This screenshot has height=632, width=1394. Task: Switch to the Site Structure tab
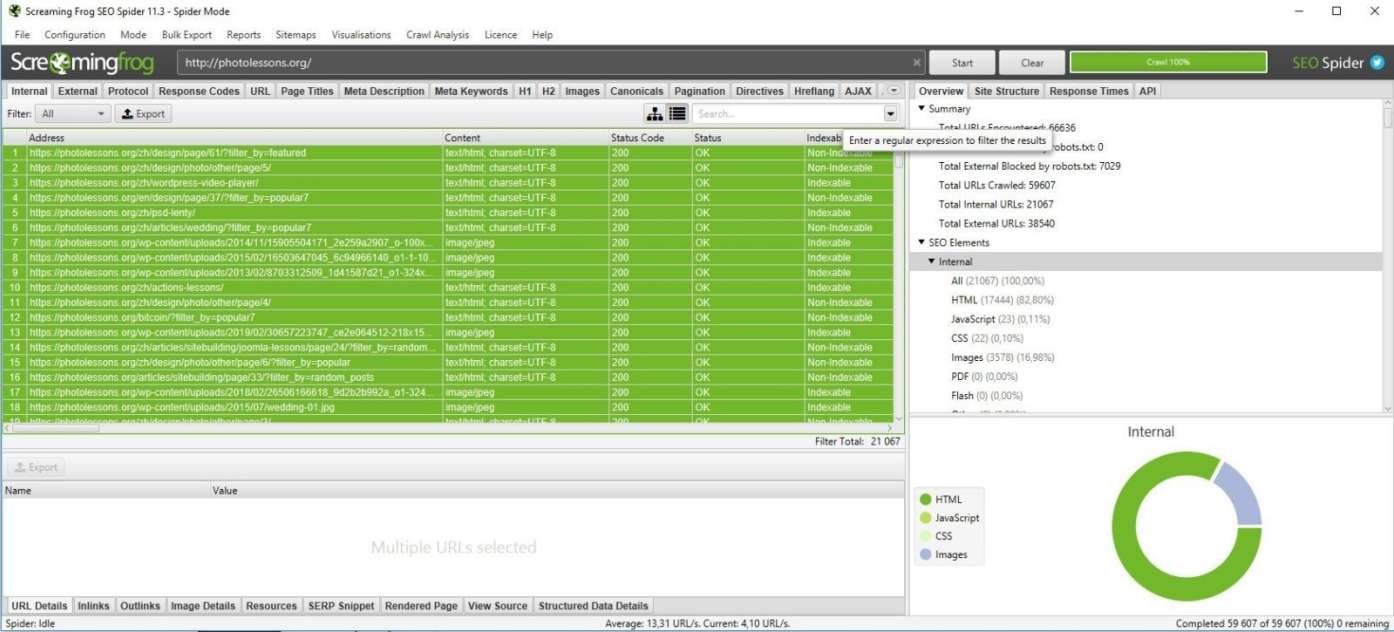[1007, 91]
